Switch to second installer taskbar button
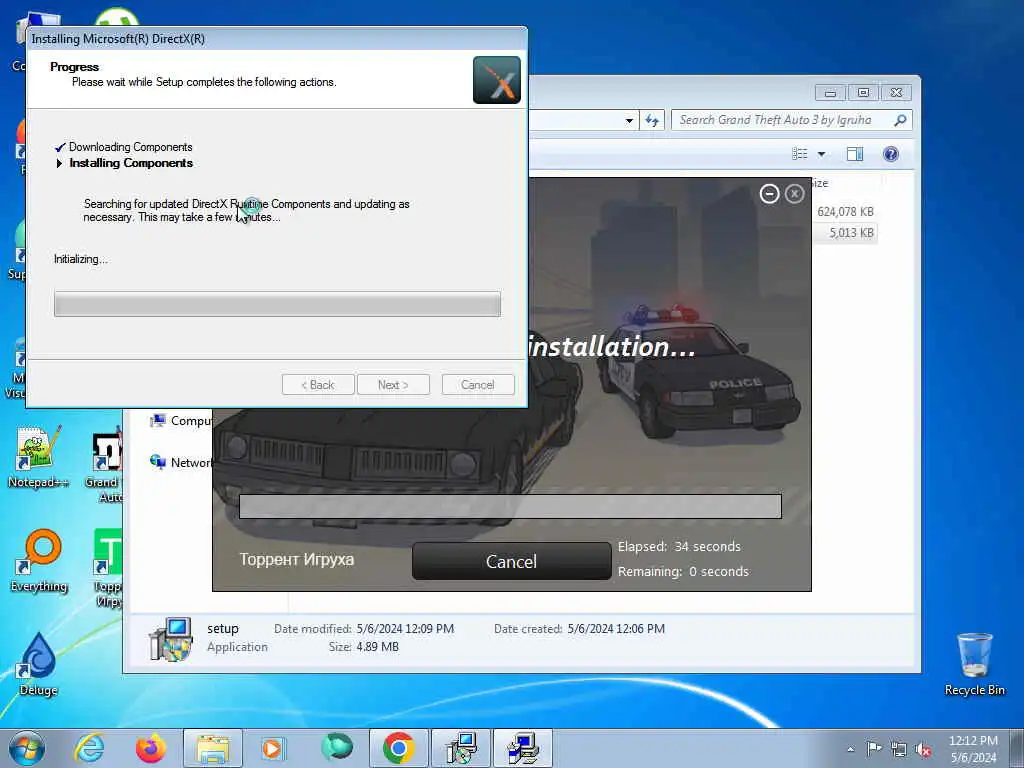 point(523,748)
